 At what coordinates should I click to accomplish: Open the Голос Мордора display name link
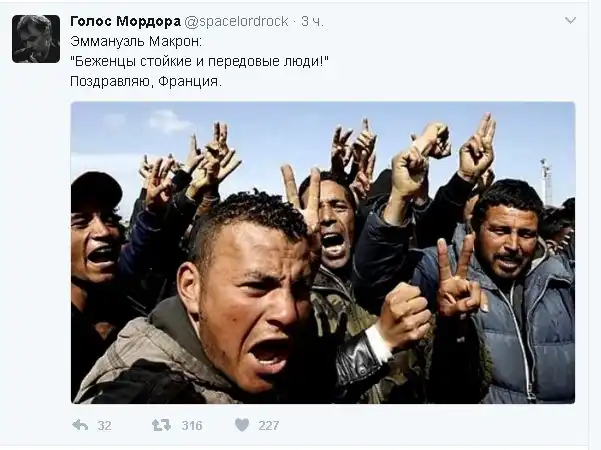(x=125, y=21)
